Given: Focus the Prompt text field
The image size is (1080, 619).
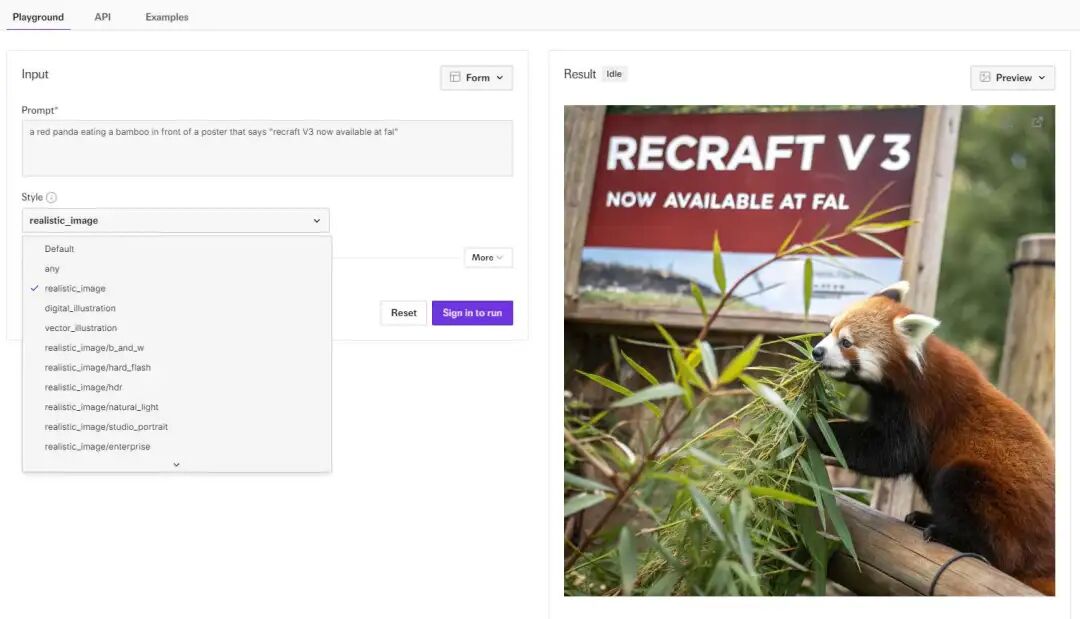Looking at the screenshot, I should 267,148.
